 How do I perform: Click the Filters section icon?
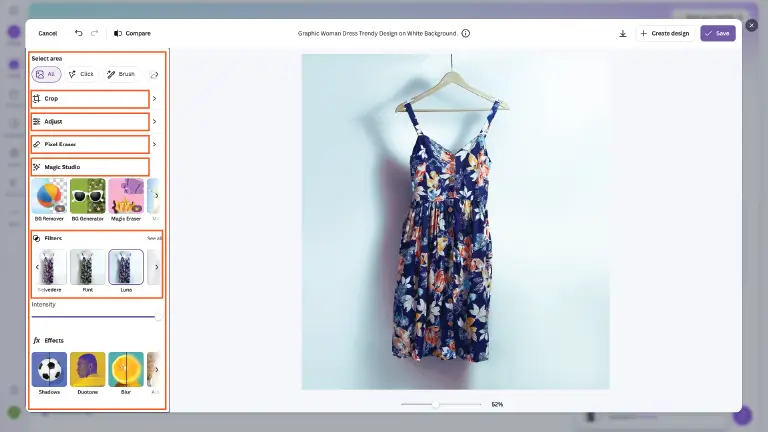click(x=36, y=238)
